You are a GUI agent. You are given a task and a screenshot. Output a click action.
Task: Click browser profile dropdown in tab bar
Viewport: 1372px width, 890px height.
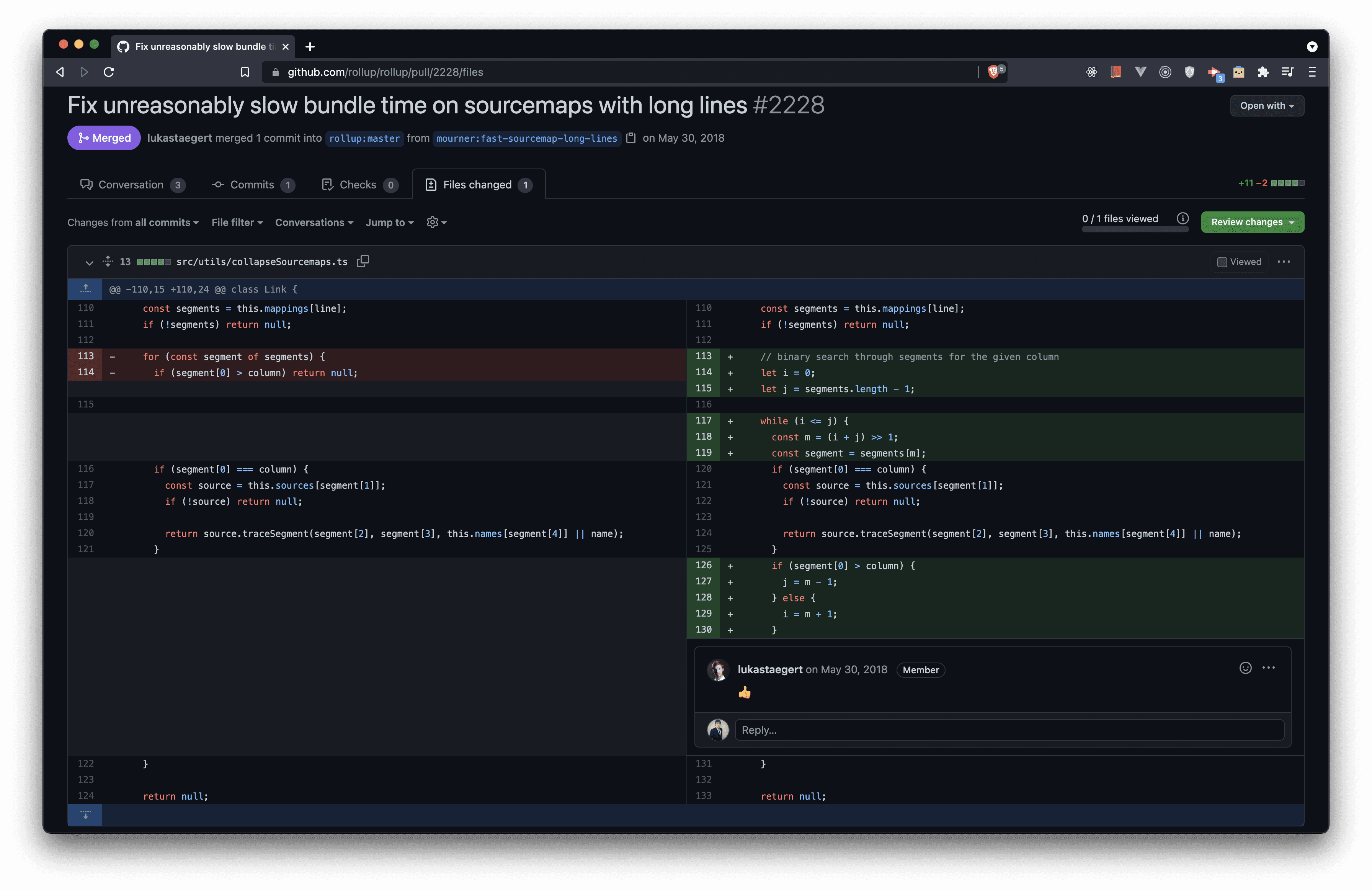tap(1312, 47)
